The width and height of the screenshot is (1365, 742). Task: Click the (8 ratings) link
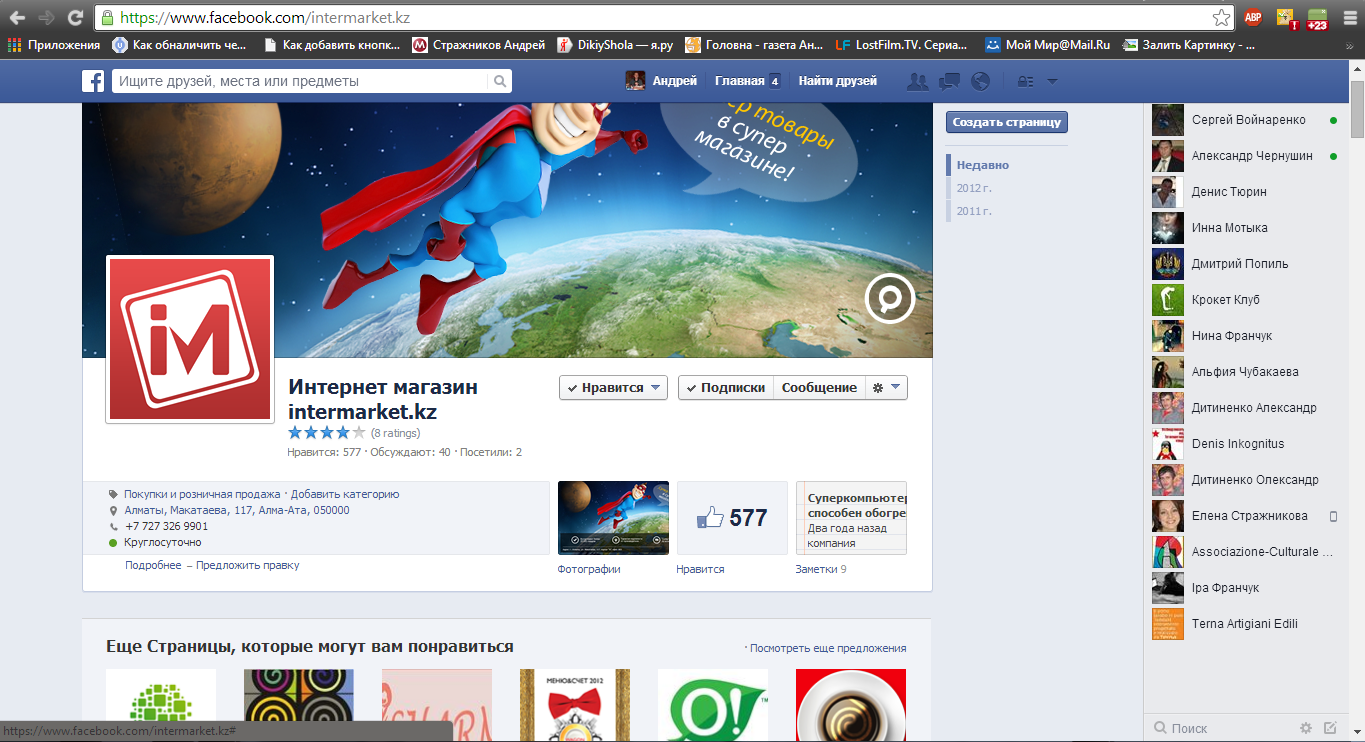396,433
